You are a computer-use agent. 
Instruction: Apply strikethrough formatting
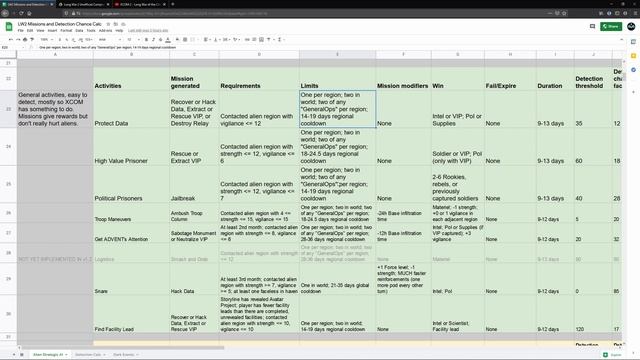(x=160, y=40)
